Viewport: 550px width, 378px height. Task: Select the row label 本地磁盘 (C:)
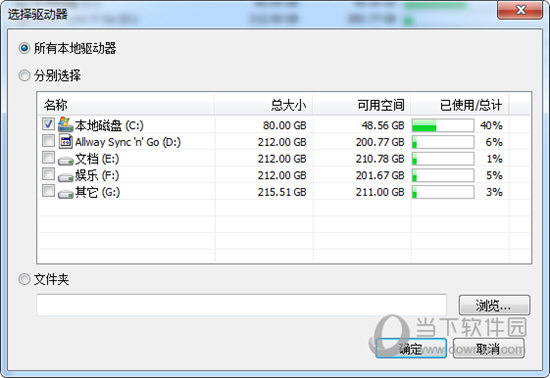coord(109,126)
